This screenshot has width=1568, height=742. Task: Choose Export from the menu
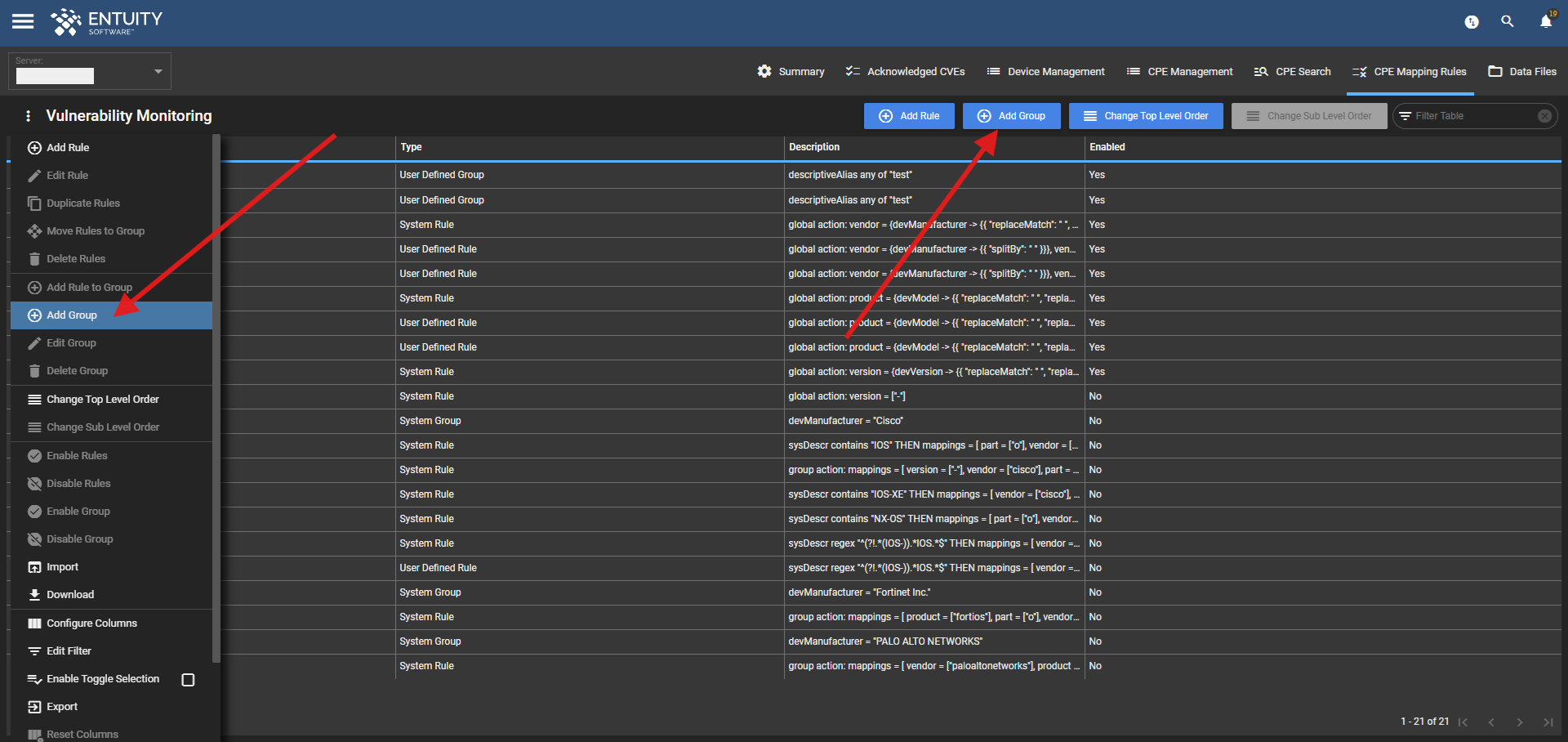[x=111, y=707]
